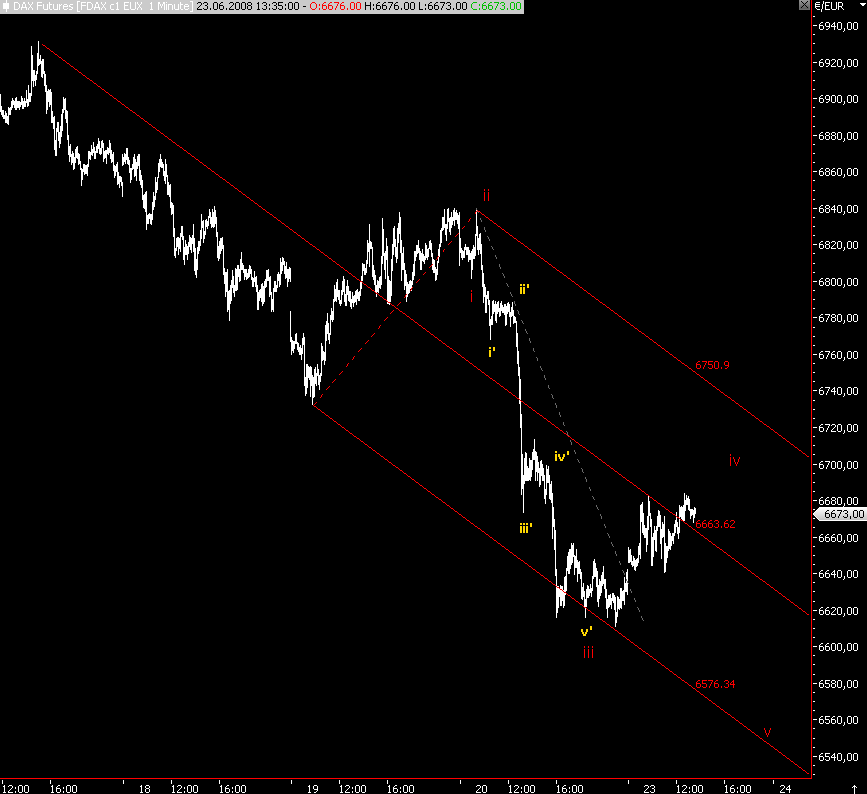Click the 6600,00 price axis label
The image size is (867, 794).
(x=839, y=647)
